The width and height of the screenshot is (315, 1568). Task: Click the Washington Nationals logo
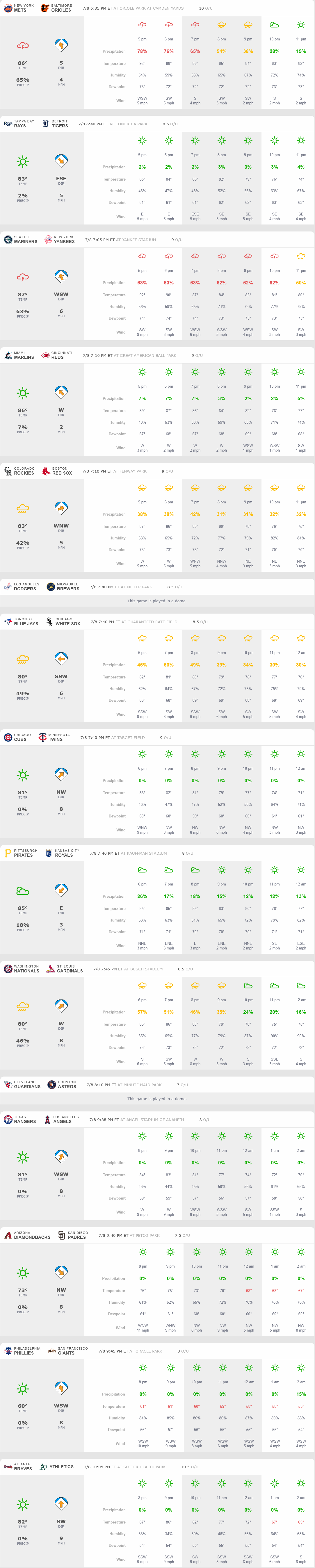click(x=8, y=968)
